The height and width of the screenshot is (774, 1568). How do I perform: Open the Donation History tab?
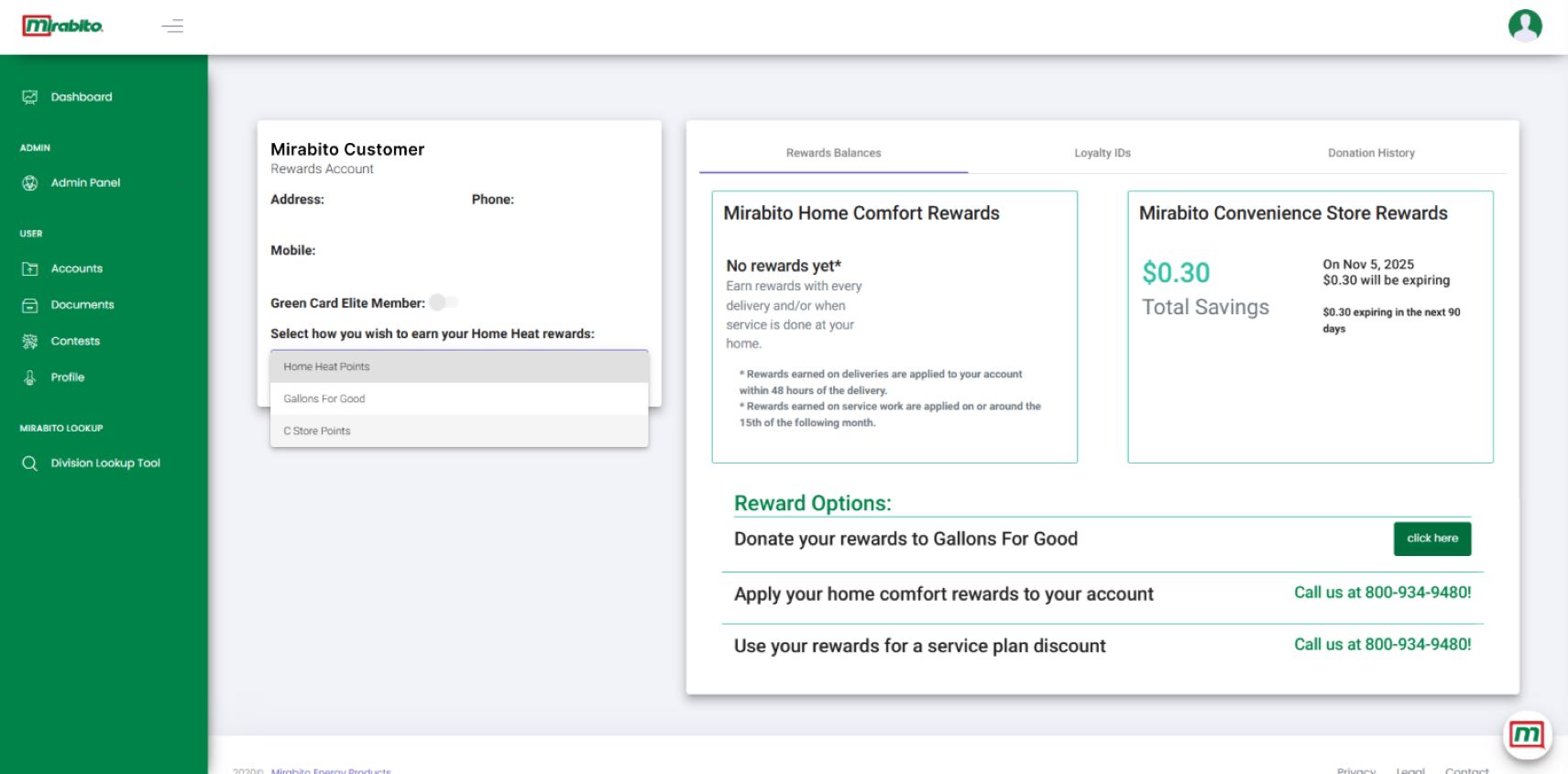pyautogui.click(x=1371, y=153)
